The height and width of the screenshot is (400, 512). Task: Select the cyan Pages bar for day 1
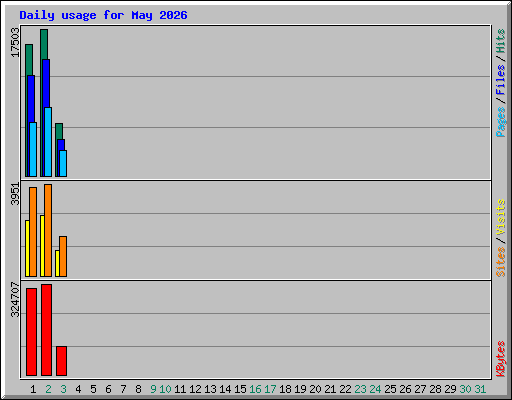(33, 149)
